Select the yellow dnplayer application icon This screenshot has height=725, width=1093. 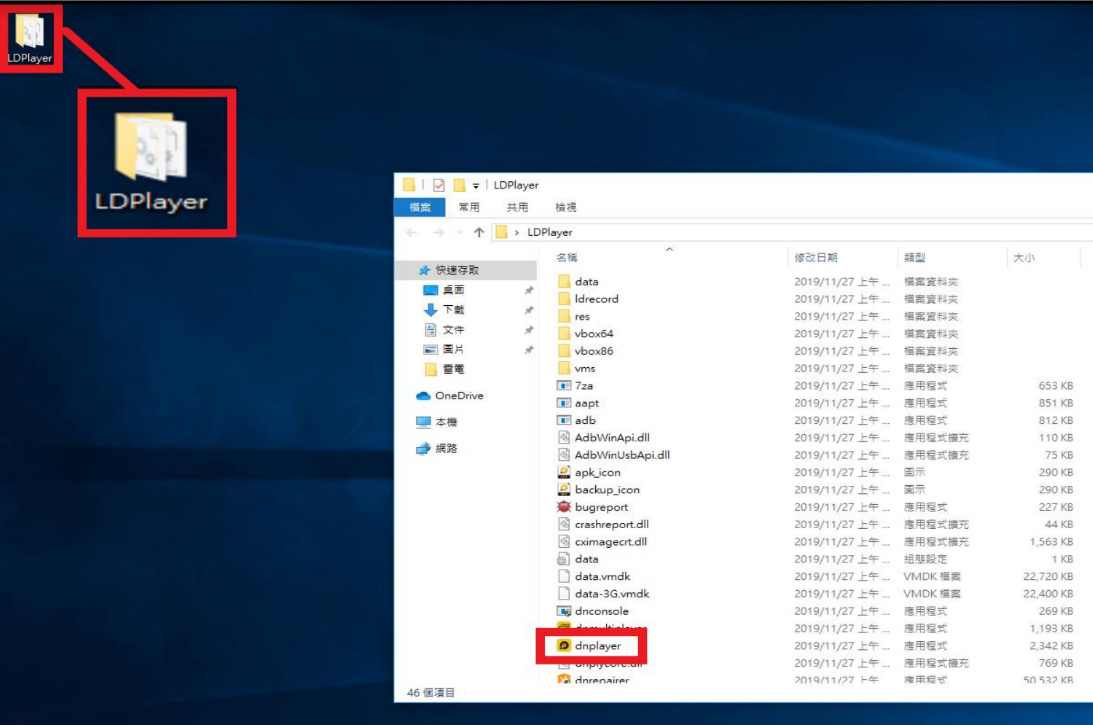point(564,646)
